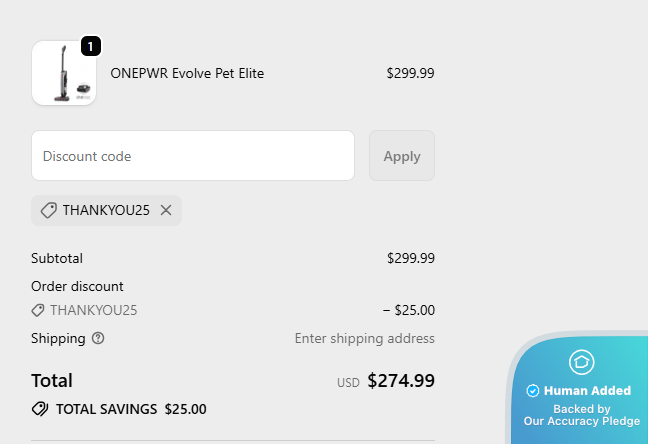Click the house icon on the accuracy badge
648x444 pixels.
[581, 362]
